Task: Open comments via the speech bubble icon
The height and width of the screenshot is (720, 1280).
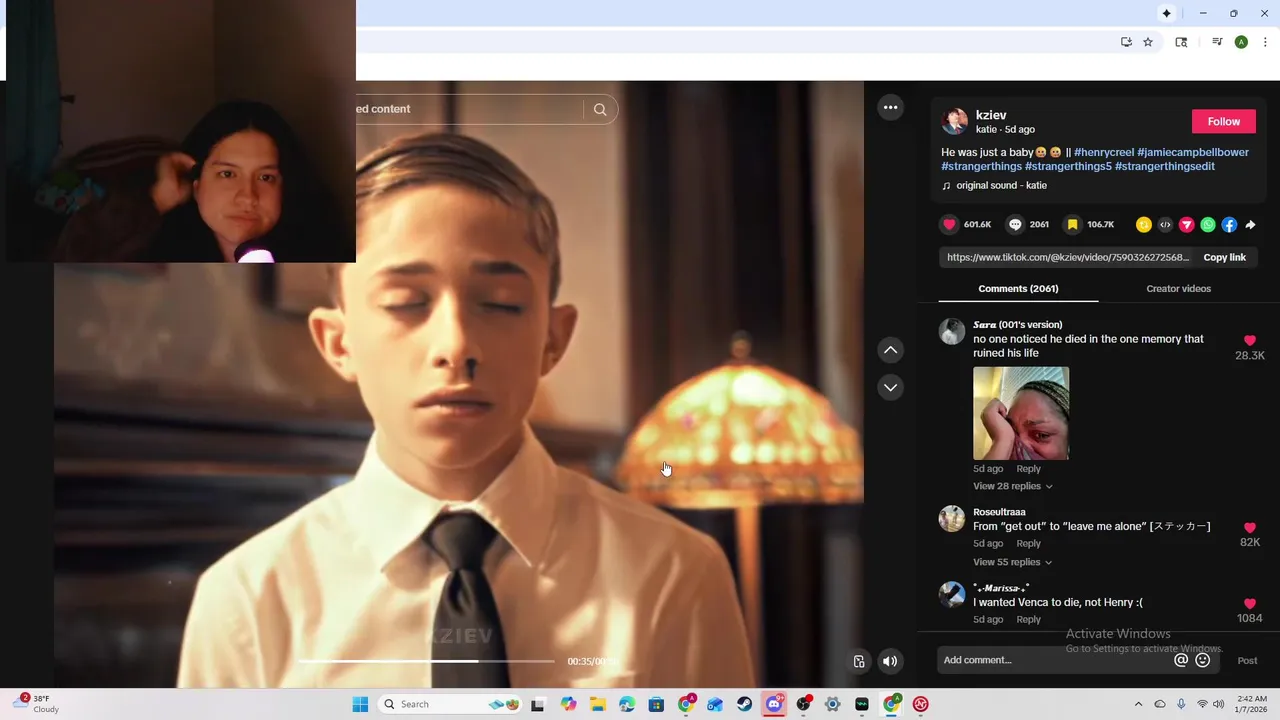Action: pos(1015,225)
